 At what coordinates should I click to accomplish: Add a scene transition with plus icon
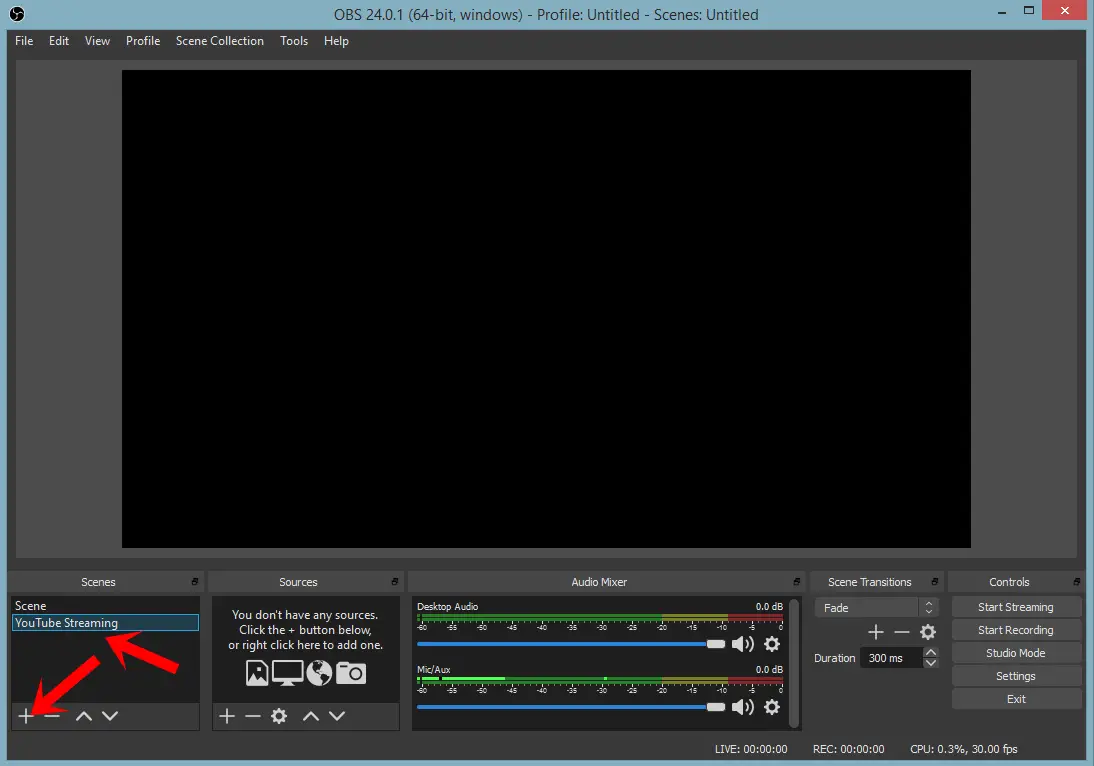point(876,632)
